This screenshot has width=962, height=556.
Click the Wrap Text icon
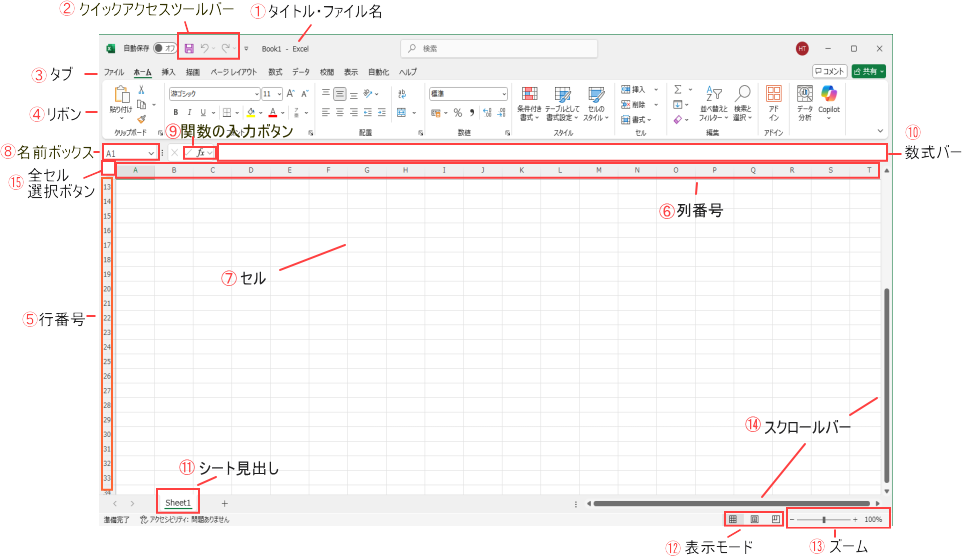point(402,94)
